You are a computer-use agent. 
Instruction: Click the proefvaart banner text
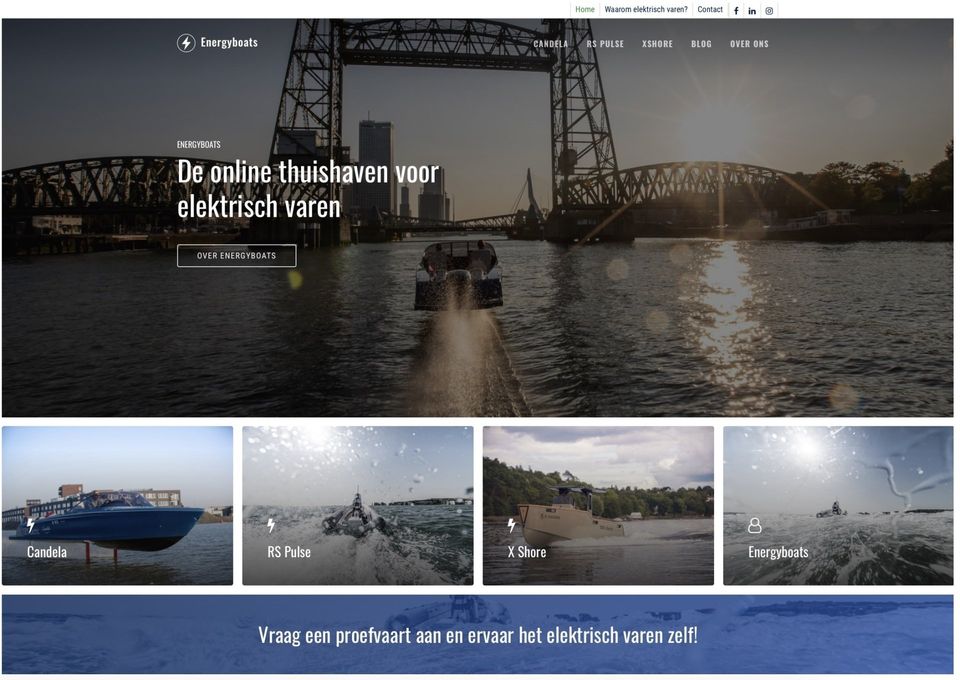click(478, 635)
